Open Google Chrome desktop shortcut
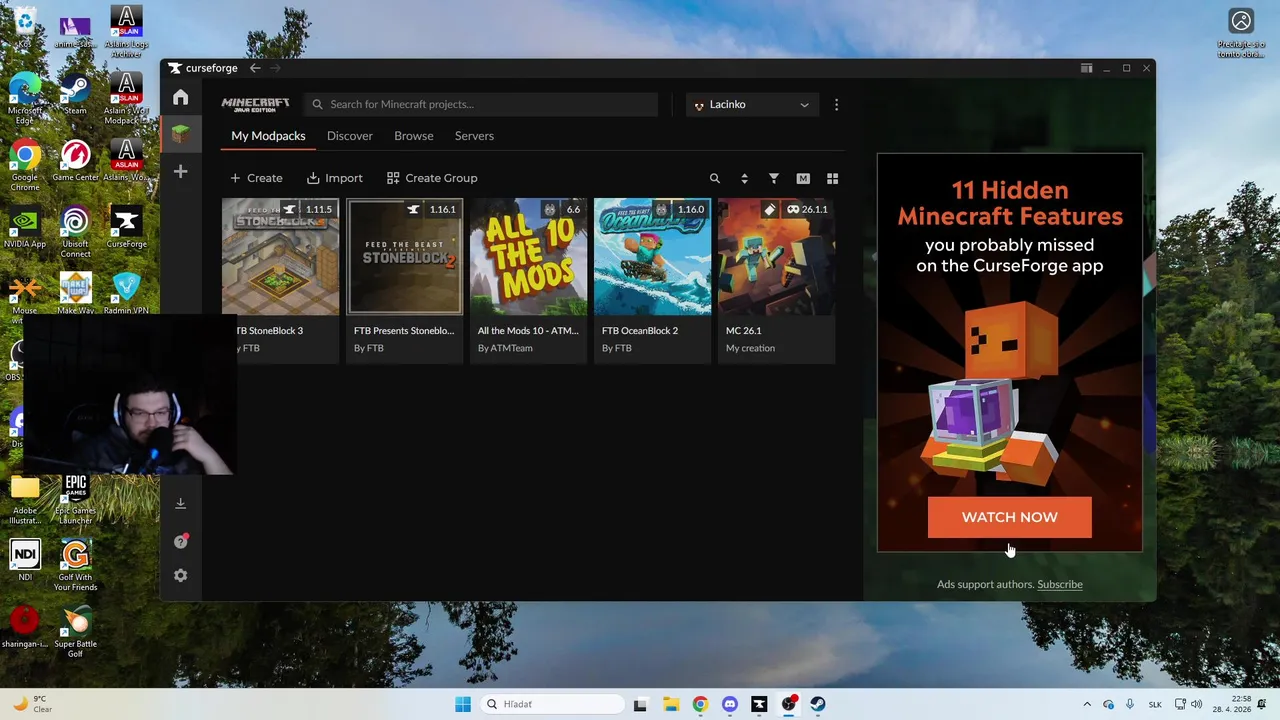 point(25,165)
